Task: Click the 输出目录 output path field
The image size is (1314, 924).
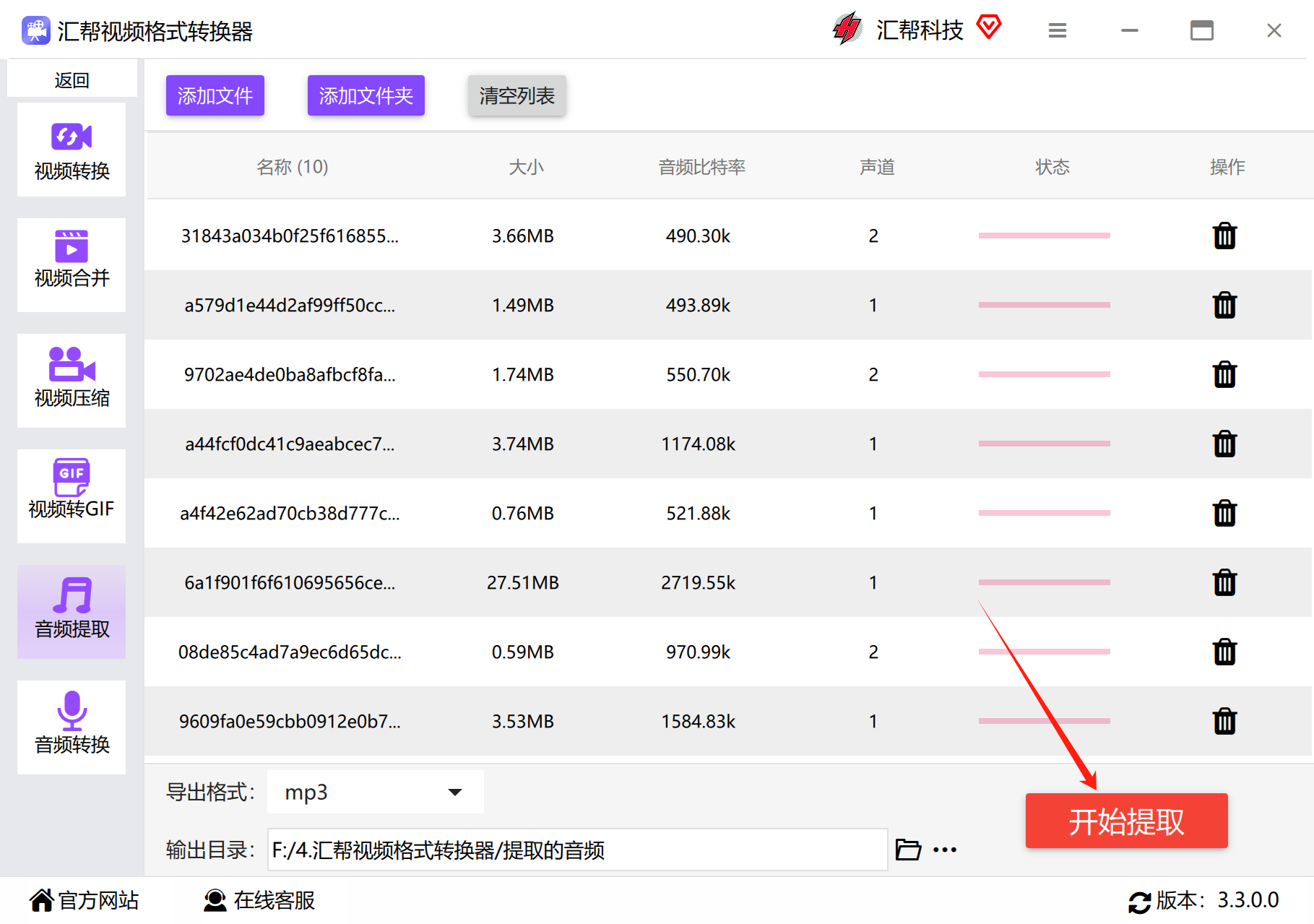Action: point(577,850)
